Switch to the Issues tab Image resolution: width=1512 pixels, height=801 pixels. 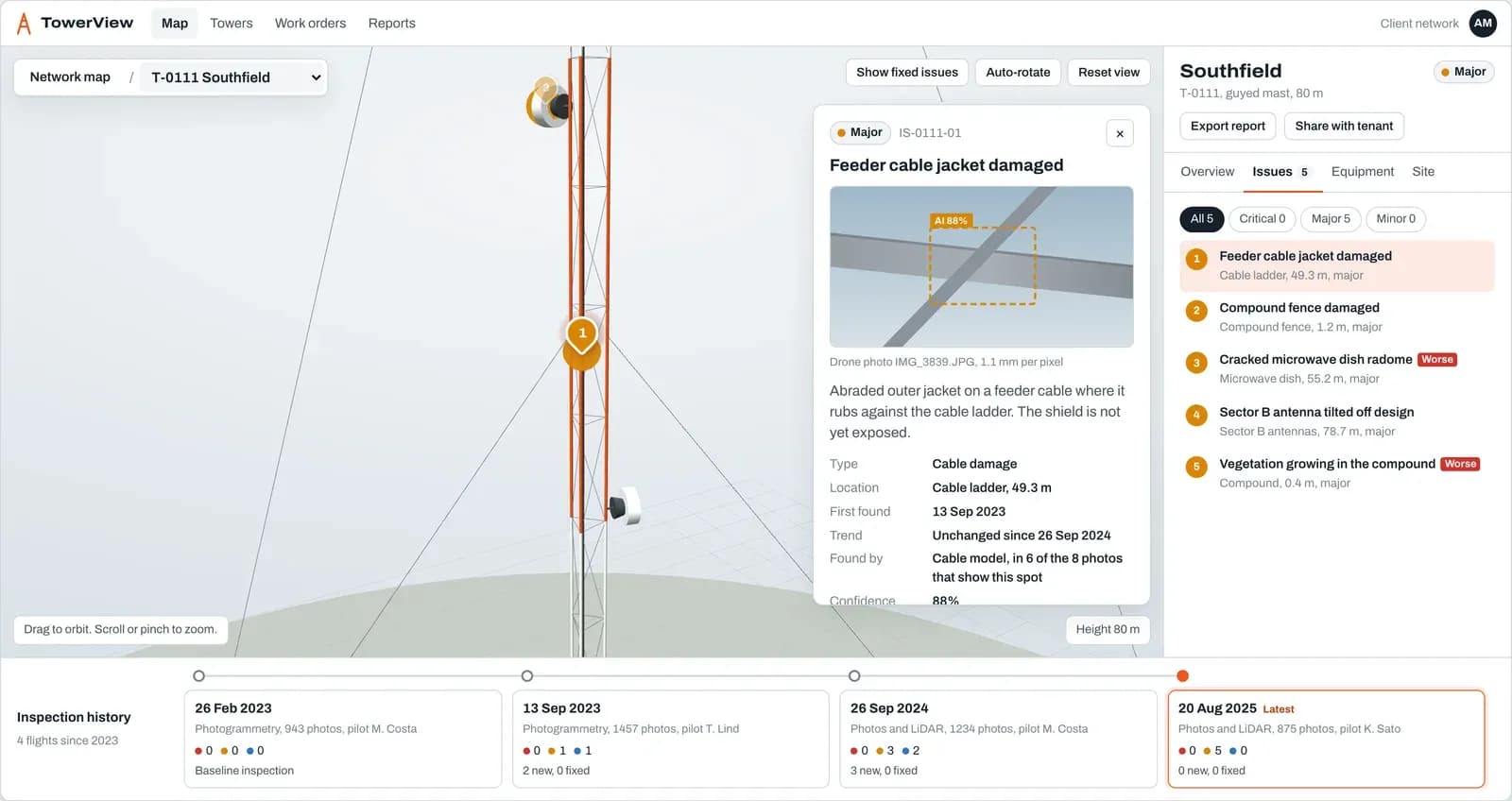tap(1281, 172)
